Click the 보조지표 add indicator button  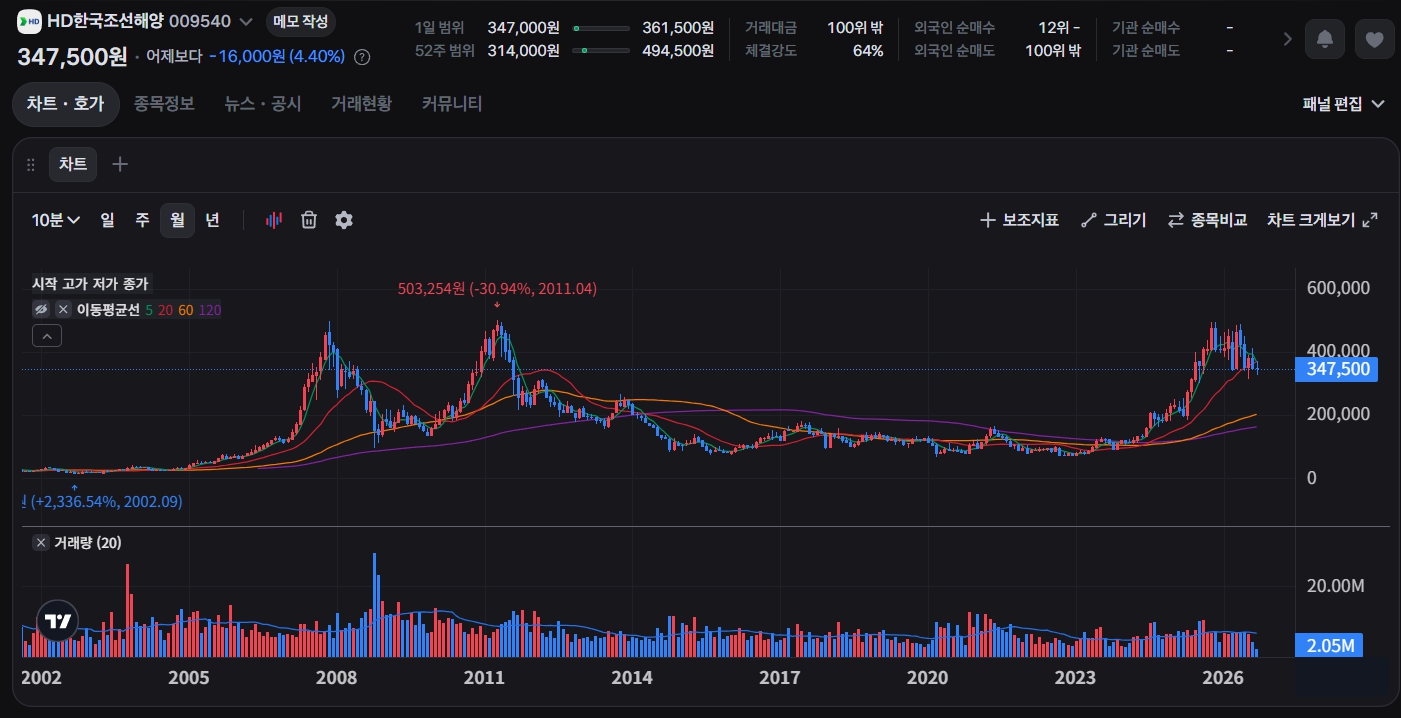1019,220
